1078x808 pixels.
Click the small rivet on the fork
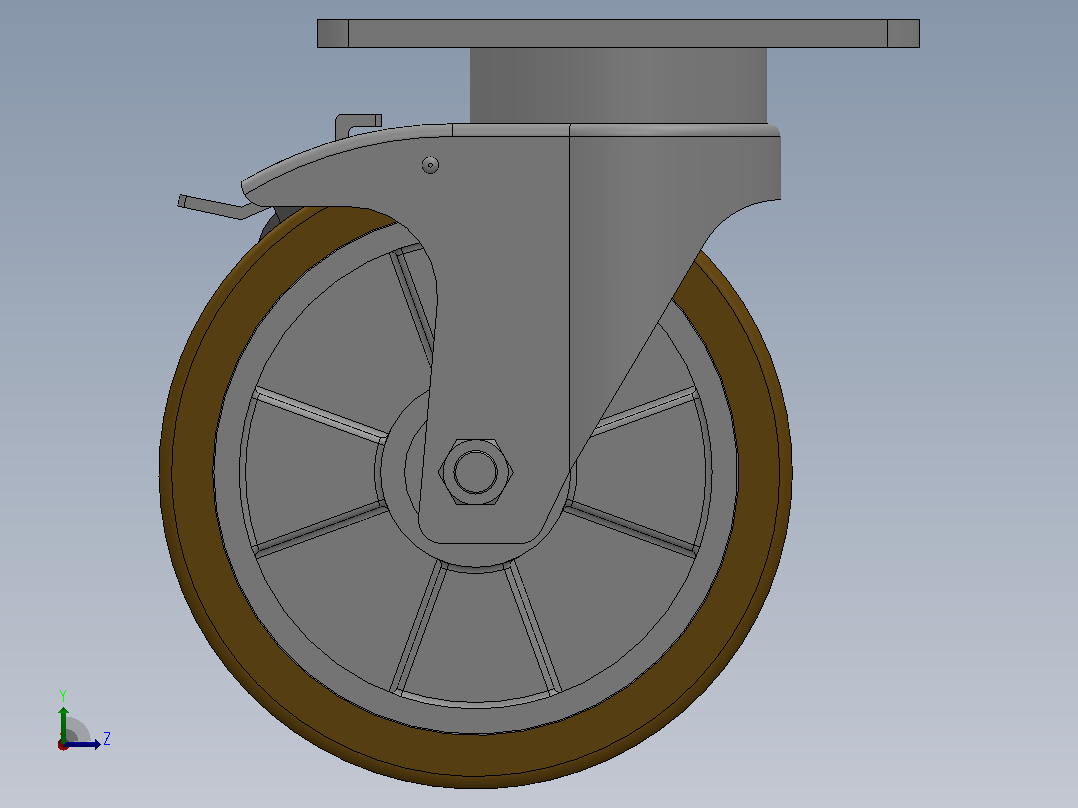[430, 165]
